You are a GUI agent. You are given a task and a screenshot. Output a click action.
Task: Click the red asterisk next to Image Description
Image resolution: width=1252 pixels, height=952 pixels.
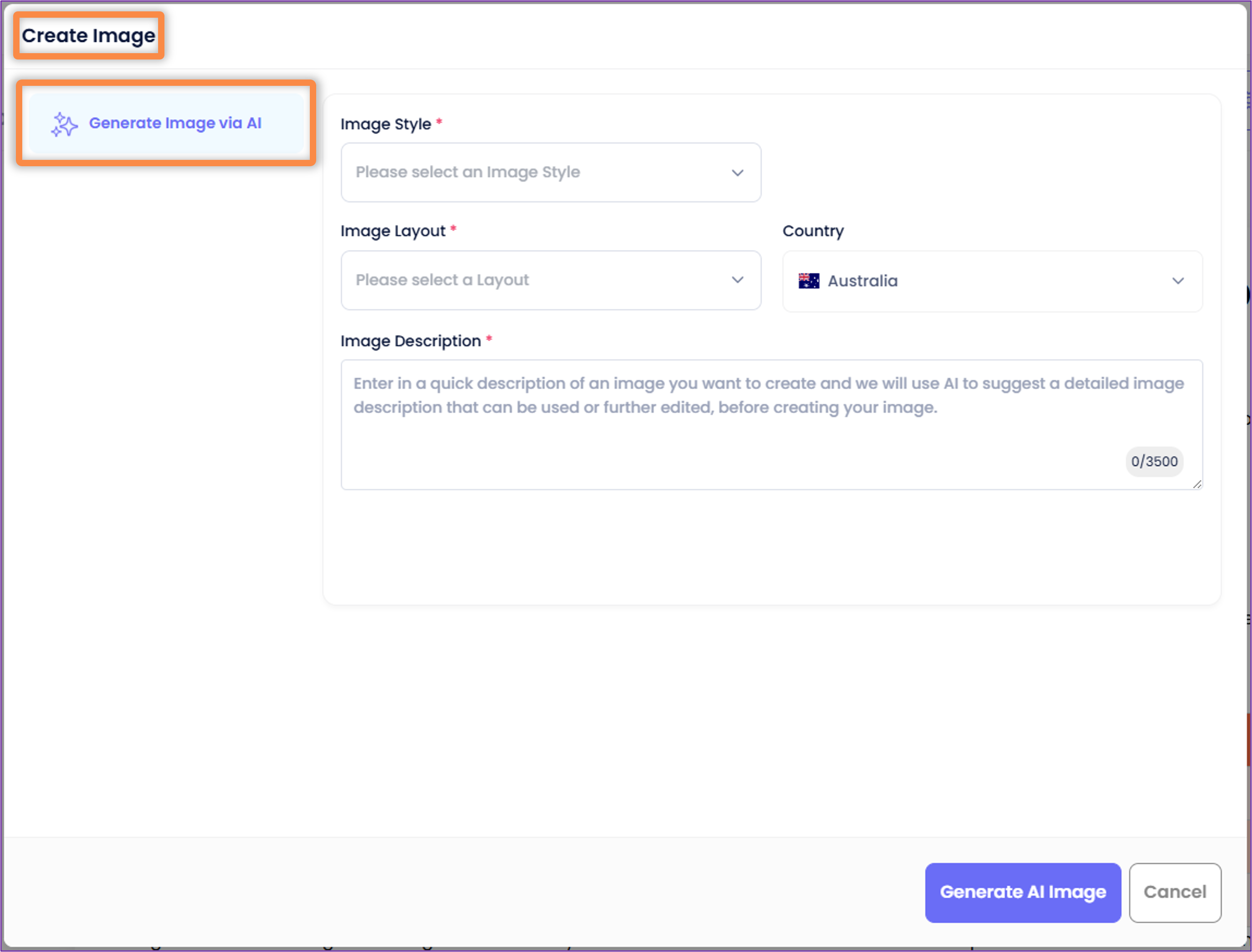coord(488,339)
